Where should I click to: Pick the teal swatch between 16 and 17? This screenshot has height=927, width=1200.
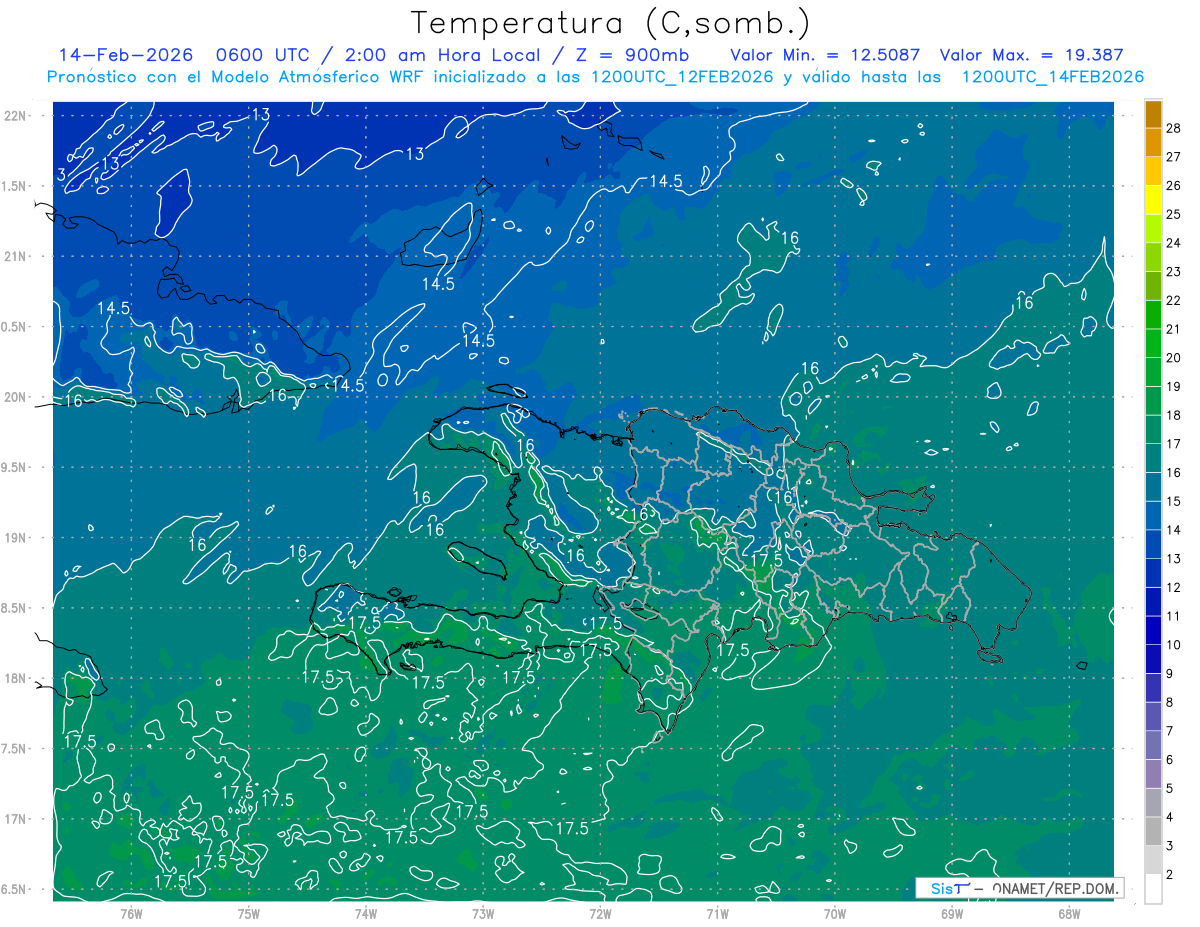1153,458
